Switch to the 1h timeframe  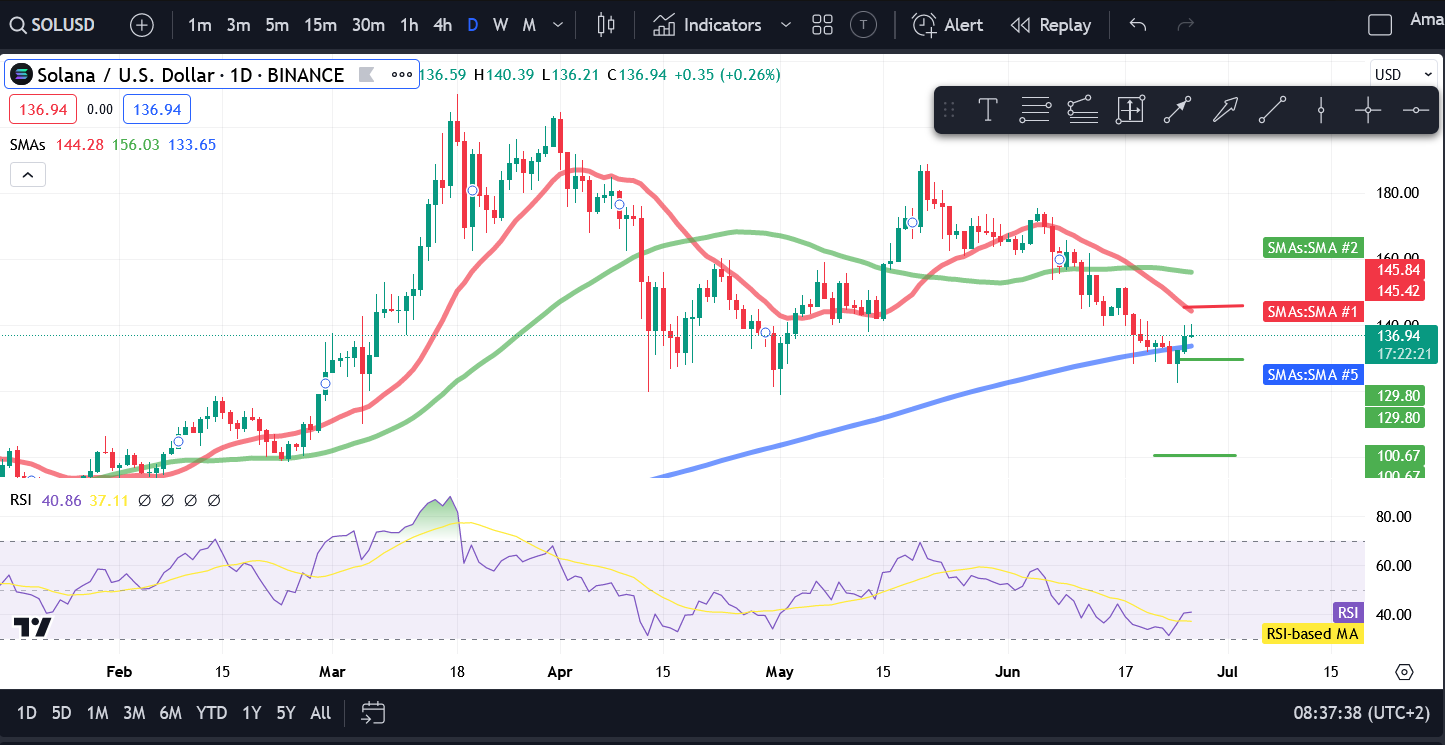409,25
